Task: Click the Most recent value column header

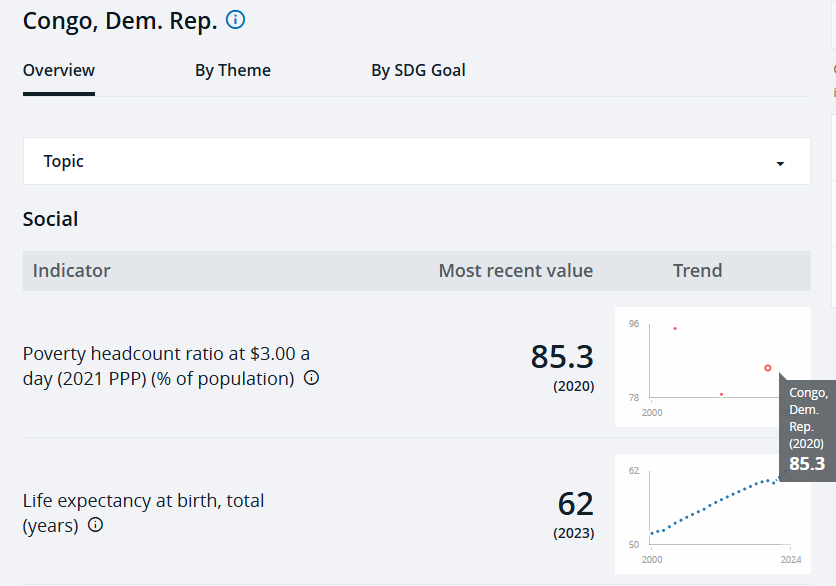Action: point(515,271)
